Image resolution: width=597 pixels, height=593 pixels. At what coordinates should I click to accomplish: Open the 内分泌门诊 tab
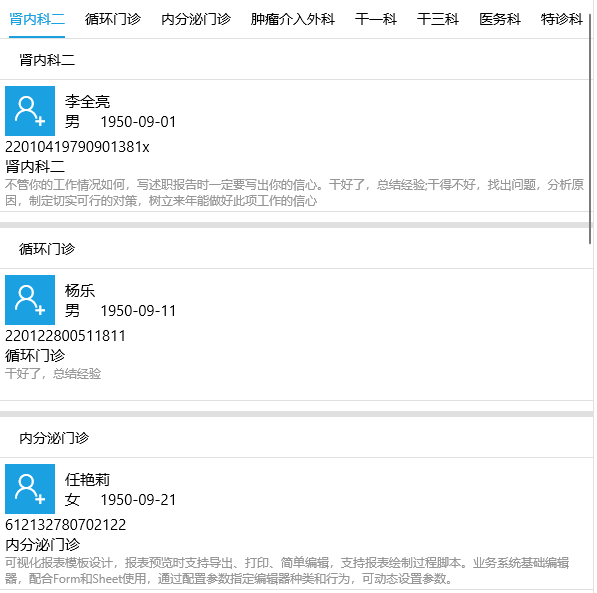click(x=196, y=19)
